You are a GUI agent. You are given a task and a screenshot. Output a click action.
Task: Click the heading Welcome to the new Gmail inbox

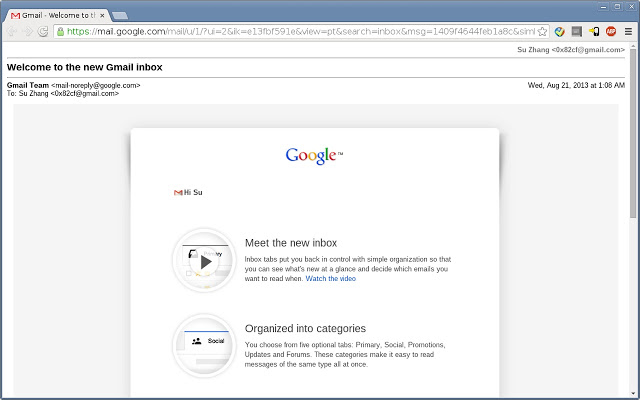(x=84, y=67)
